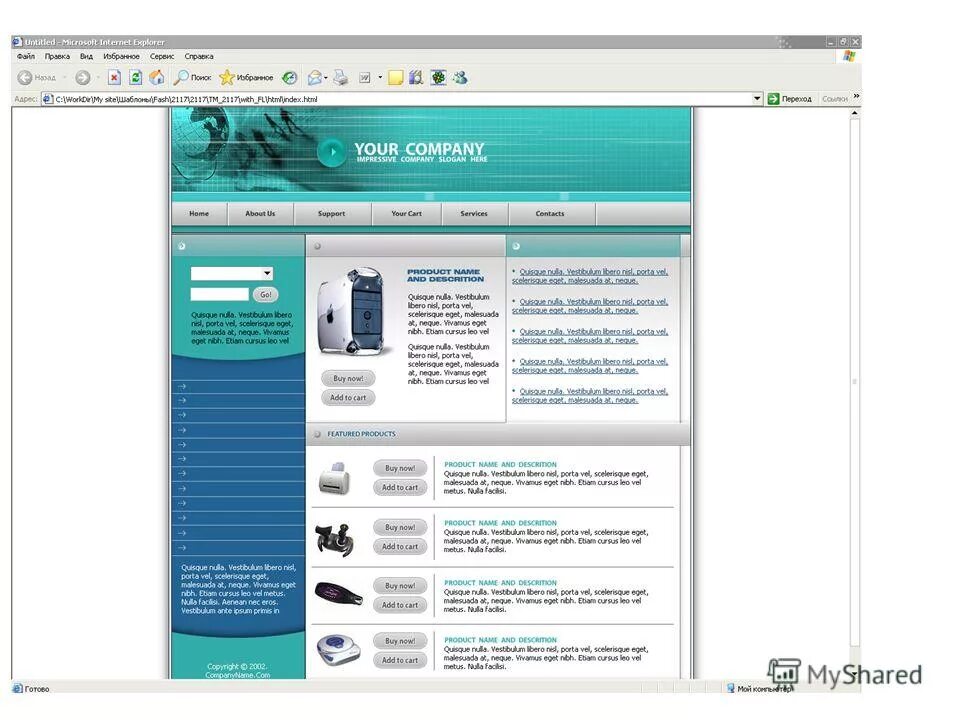
Task: Click Add to cart for the joystick product
Action: pyautogui.click(x=400, y=546)
